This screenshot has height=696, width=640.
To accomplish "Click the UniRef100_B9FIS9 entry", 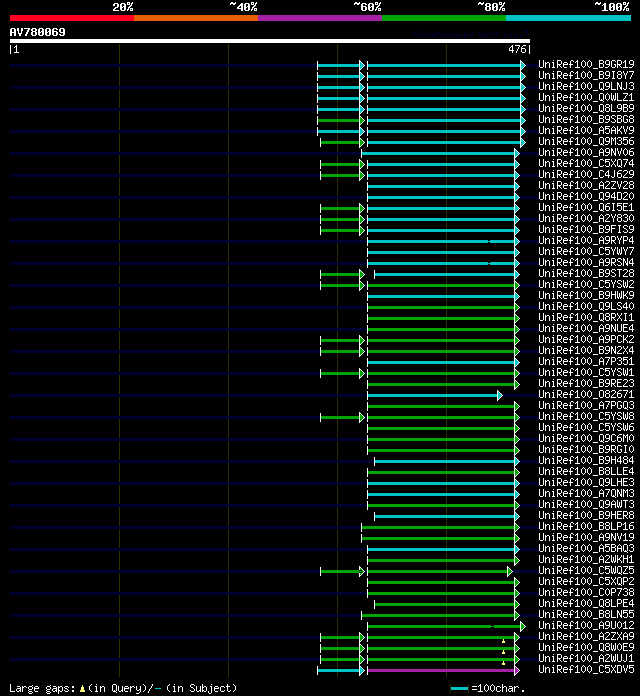I will coord(586,230).
